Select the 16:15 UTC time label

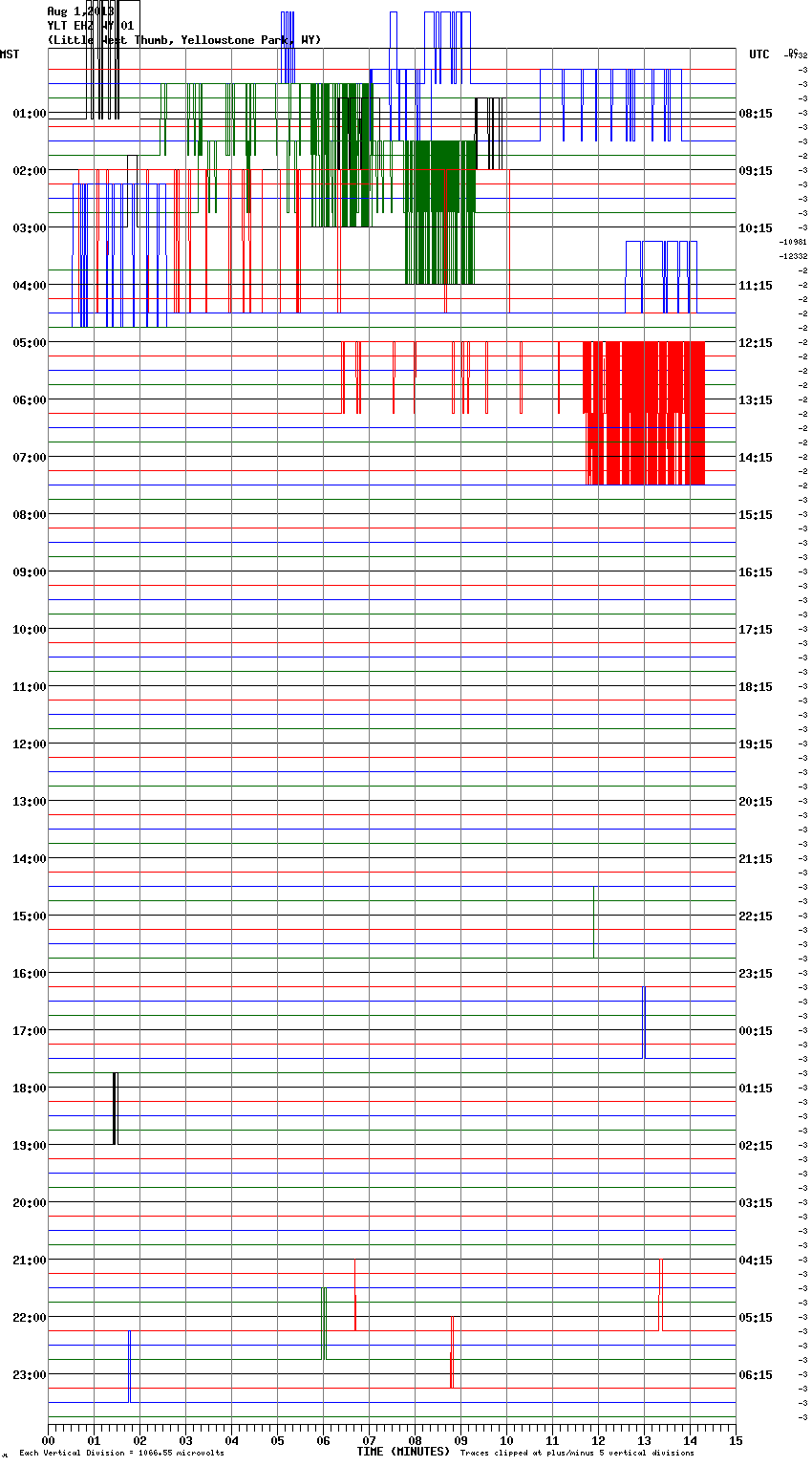point(756,572)
